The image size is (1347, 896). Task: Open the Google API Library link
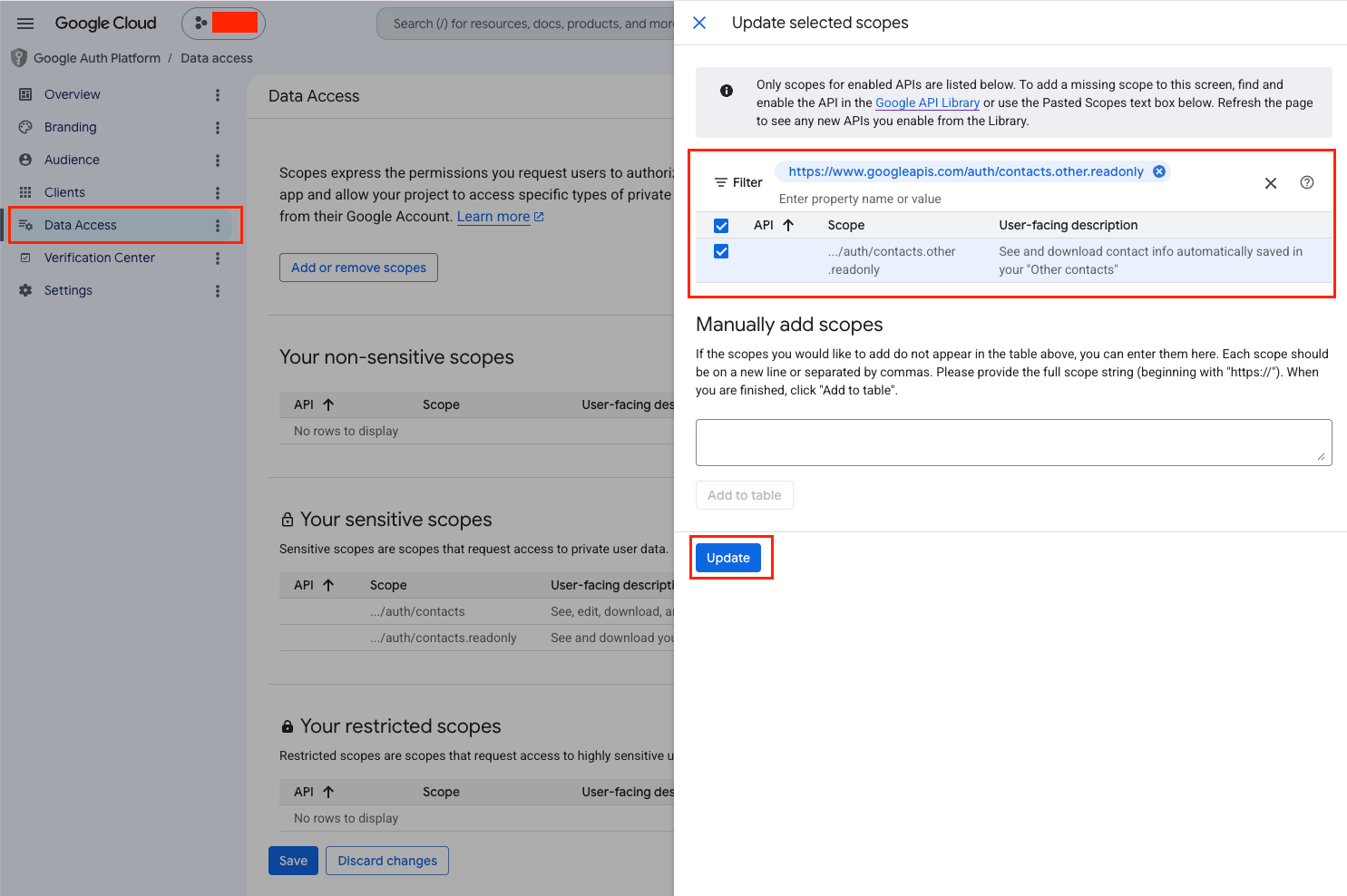point(927,102)
